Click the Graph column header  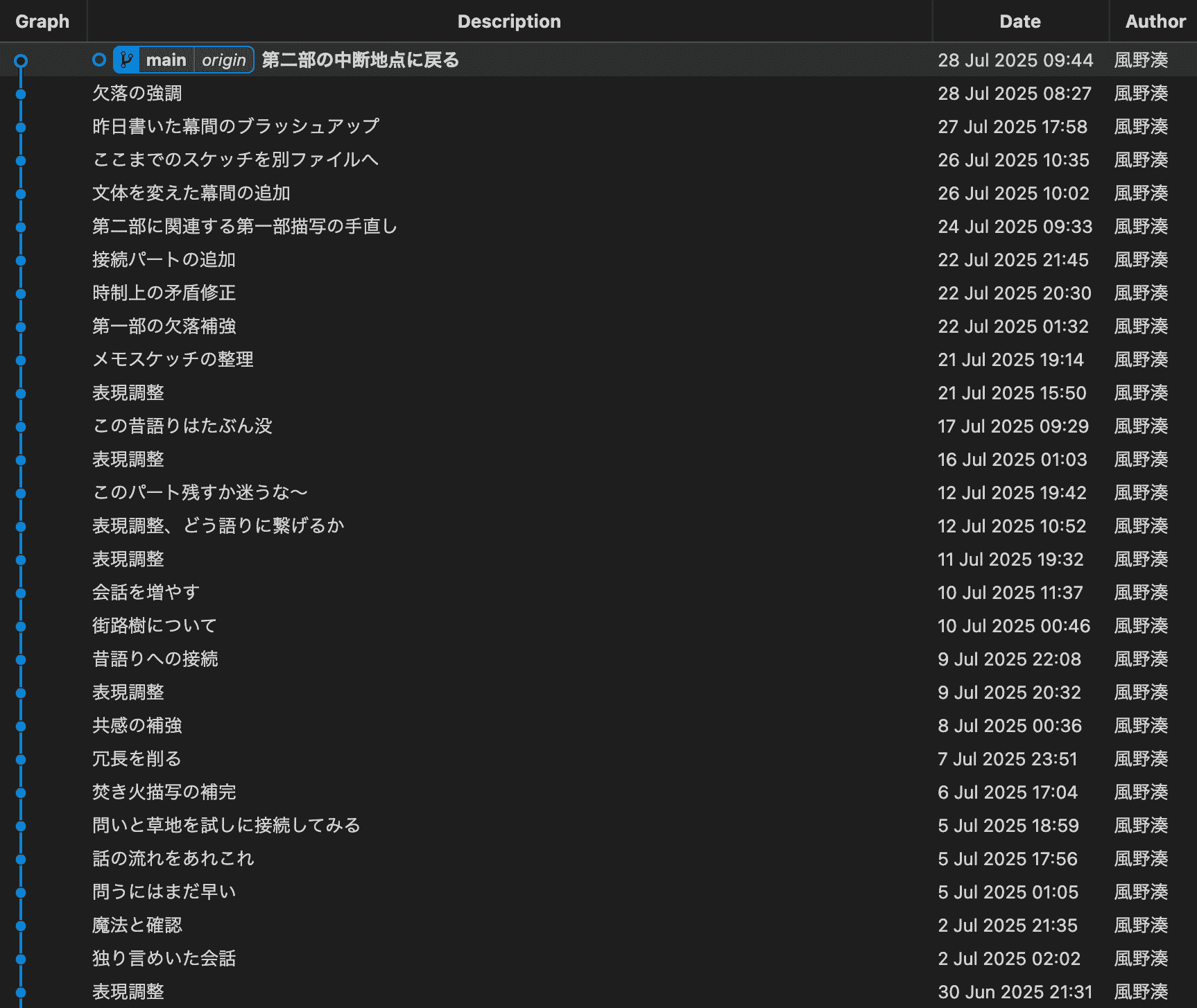point(42,21)
